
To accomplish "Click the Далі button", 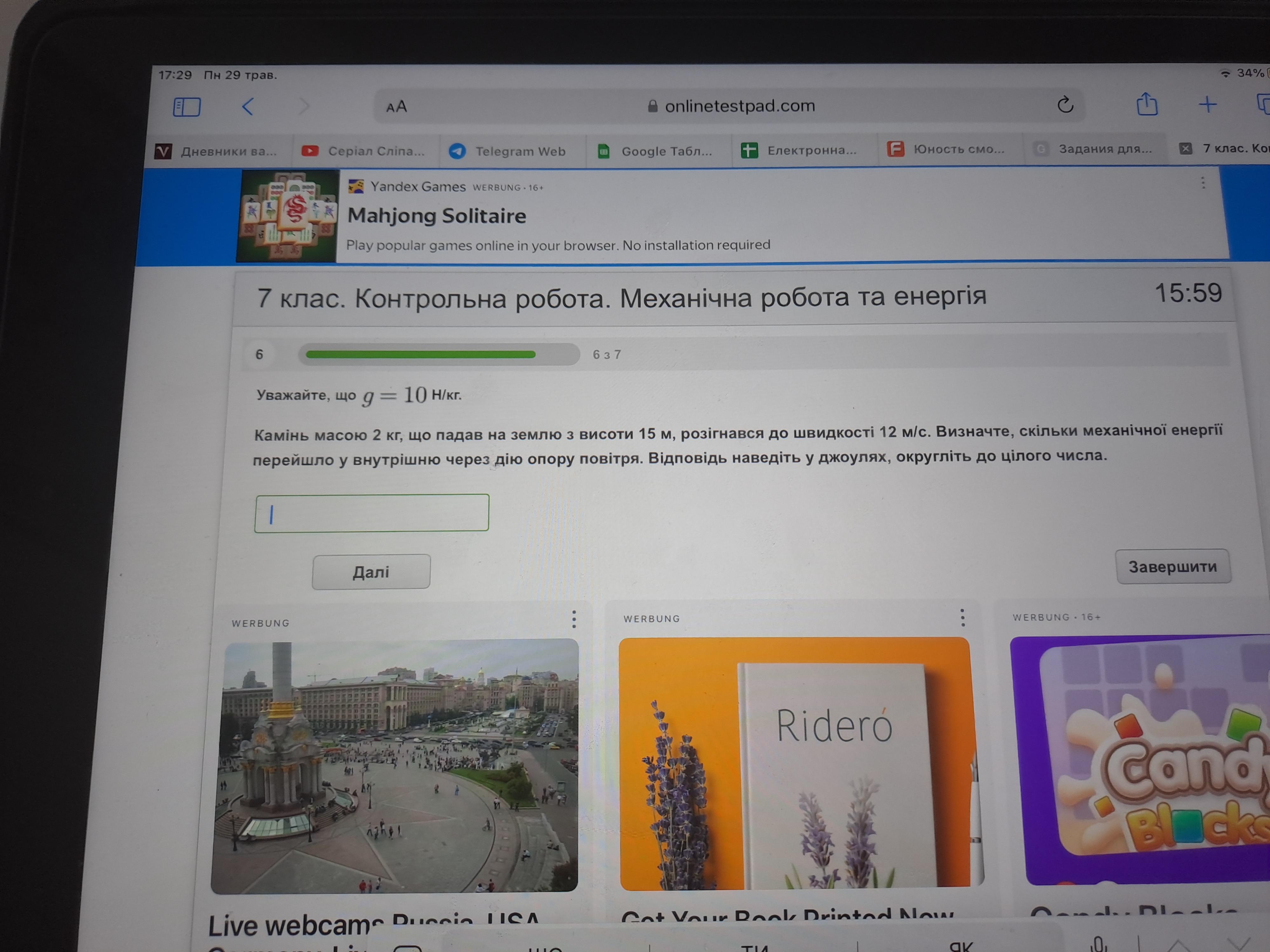I will click(371, 572).
